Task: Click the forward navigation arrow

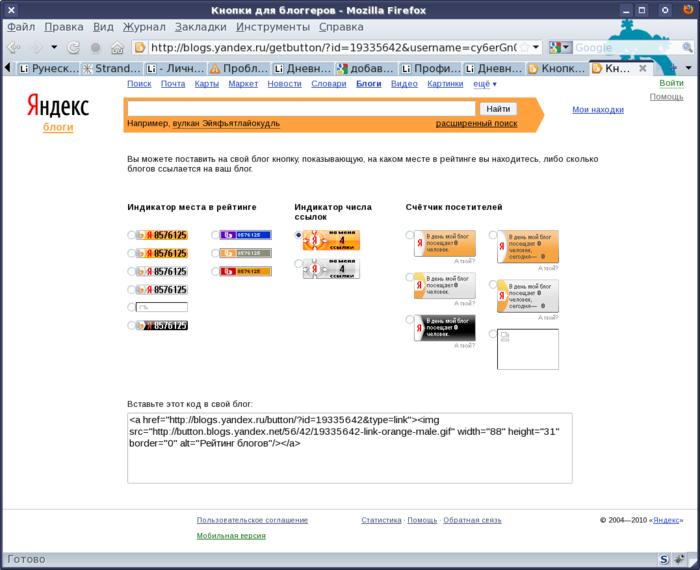Action: pyautogui.click(x=36, y=47)
